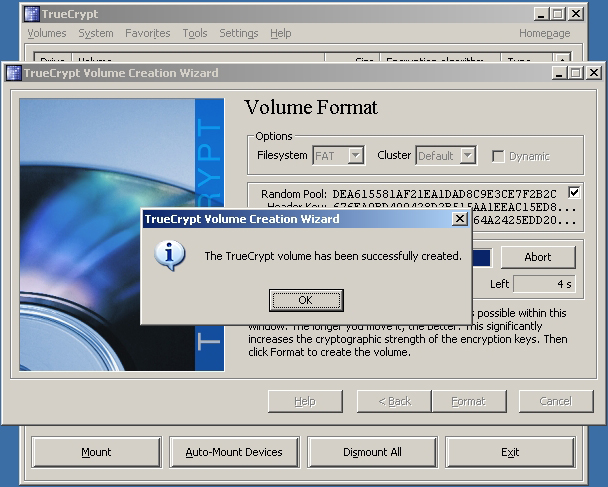Click Auto-Mount Devices button
This screenshot has width=608, height=487.
click(x=234, y=452)
